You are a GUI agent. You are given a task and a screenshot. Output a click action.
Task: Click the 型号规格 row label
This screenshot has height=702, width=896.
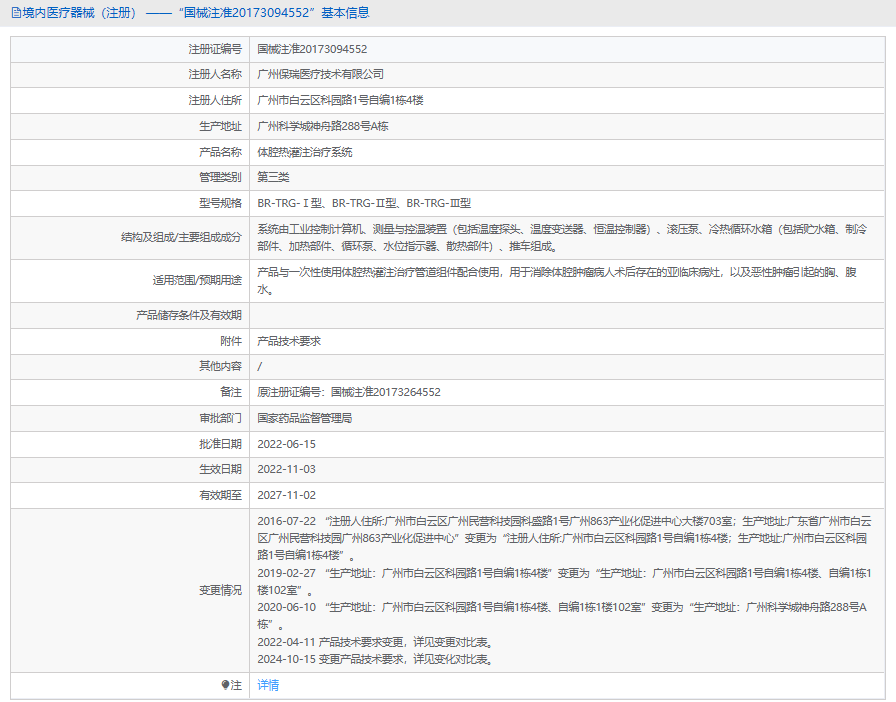click(220, 203)
